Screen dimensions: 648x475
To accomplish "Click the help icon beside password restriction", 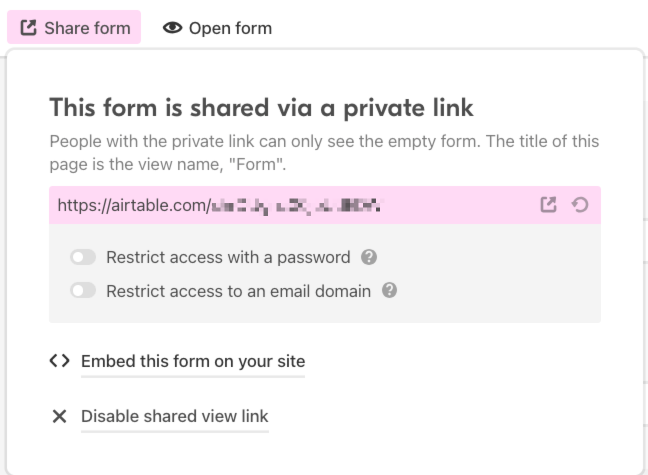I will tap(369, 257).
